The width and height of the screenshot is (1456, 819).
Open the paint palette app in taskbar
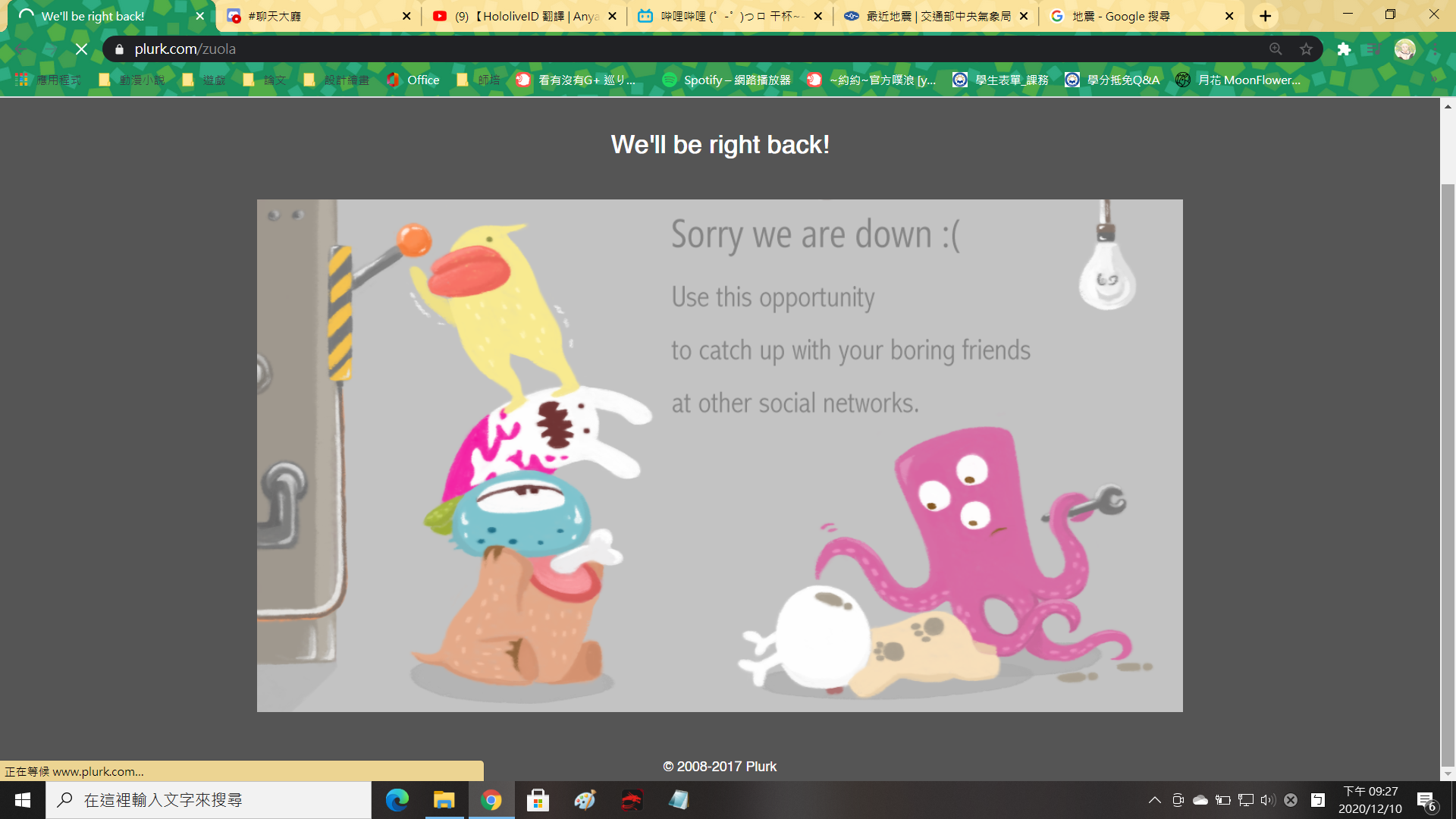585,800
